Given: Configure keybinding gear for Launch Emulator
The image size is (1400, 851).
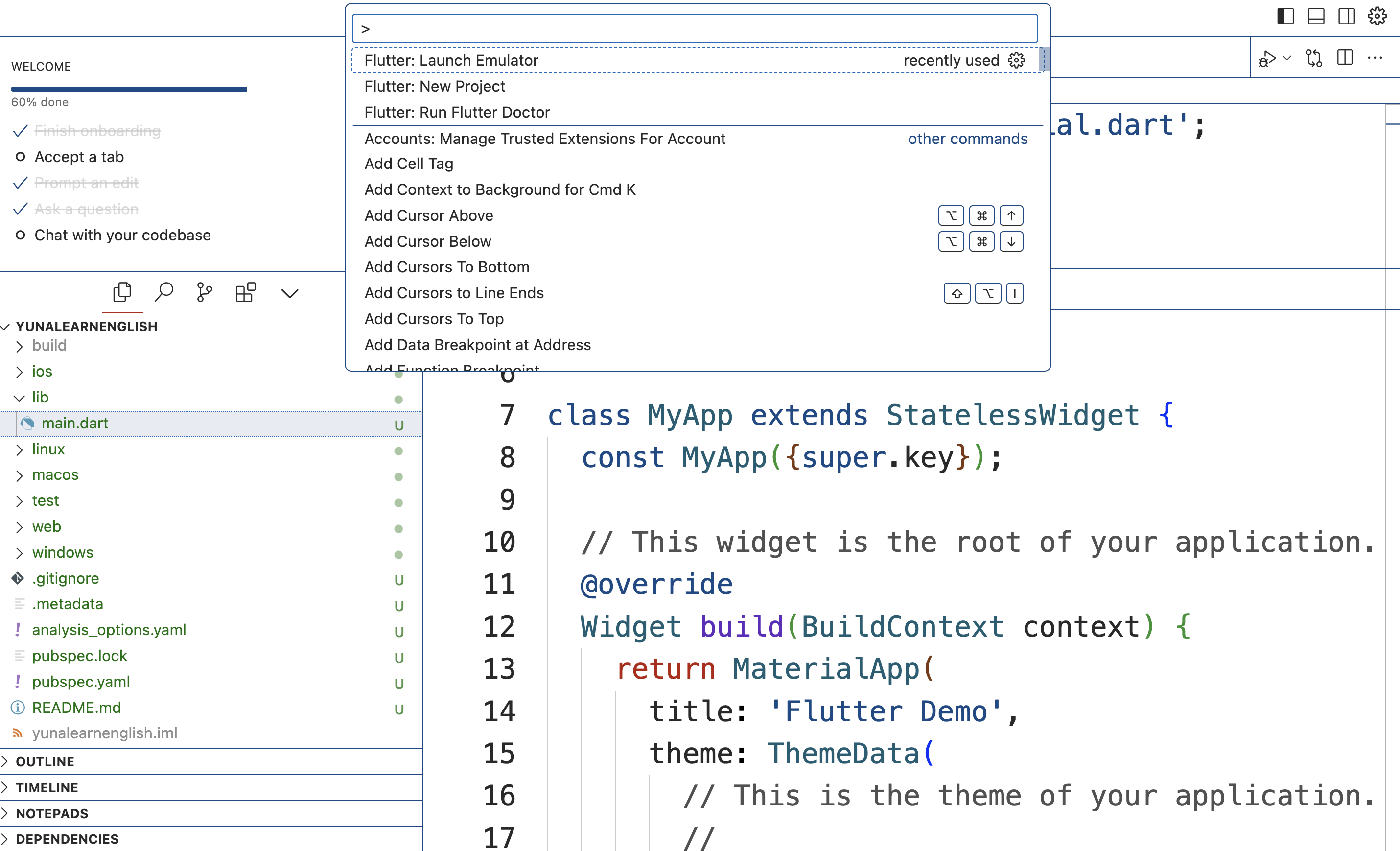Looking at the screenshot, I should 1017,60.
